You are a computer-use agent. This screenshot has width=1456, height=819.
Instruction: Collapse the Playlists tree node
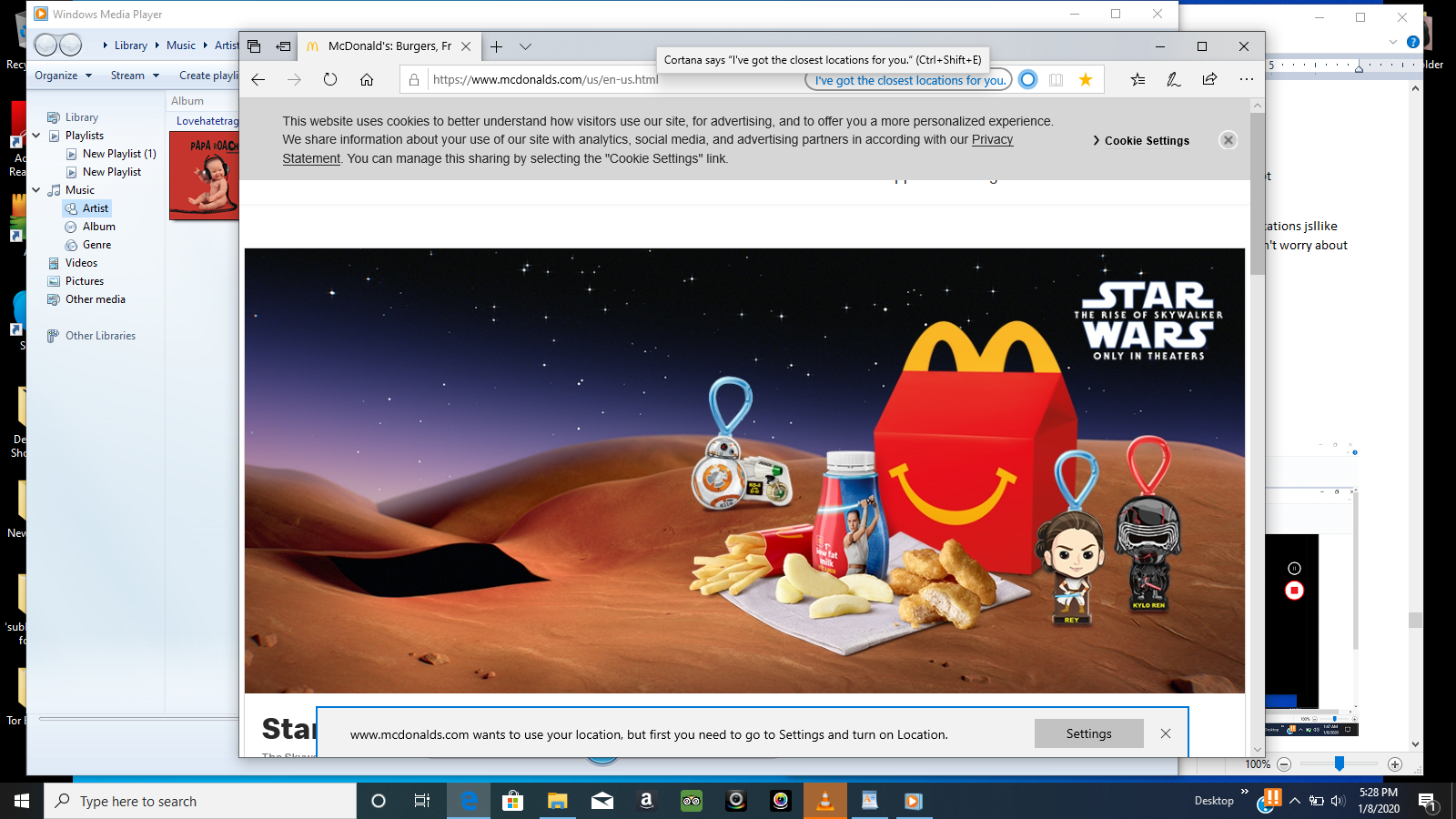(x=36, y=136)
